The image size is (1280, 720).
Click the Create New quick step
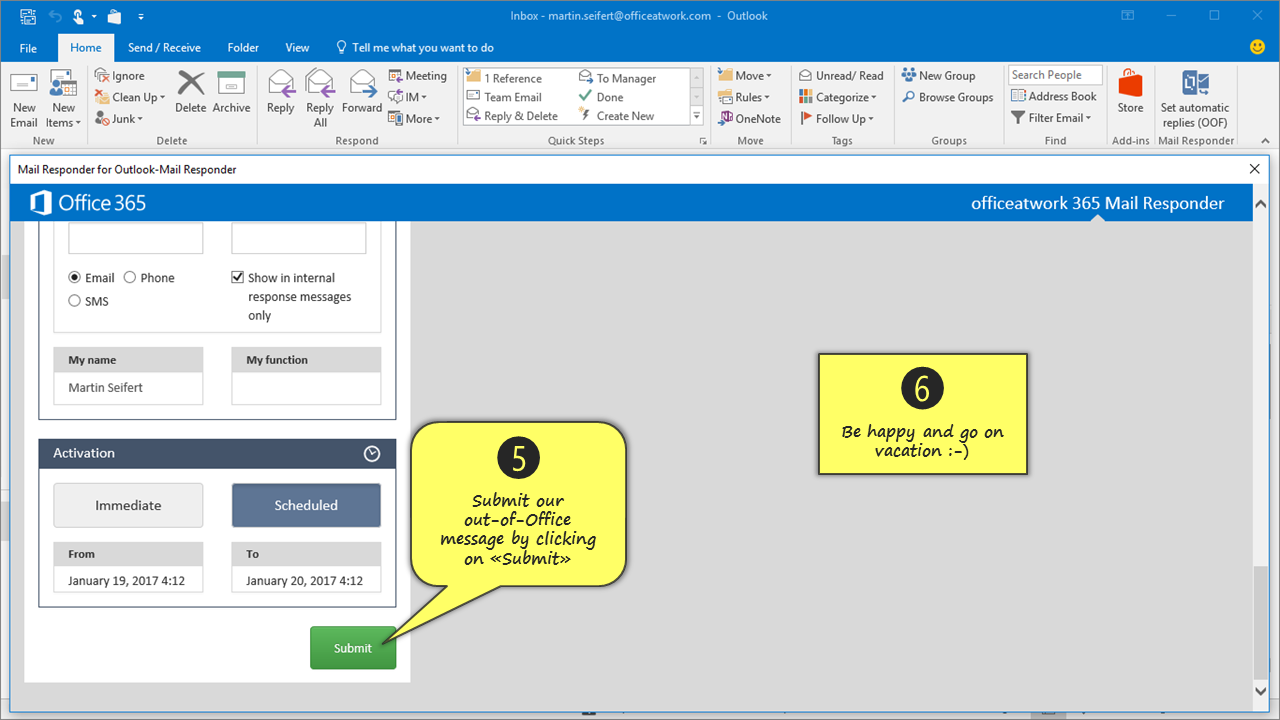pos(616,116)
